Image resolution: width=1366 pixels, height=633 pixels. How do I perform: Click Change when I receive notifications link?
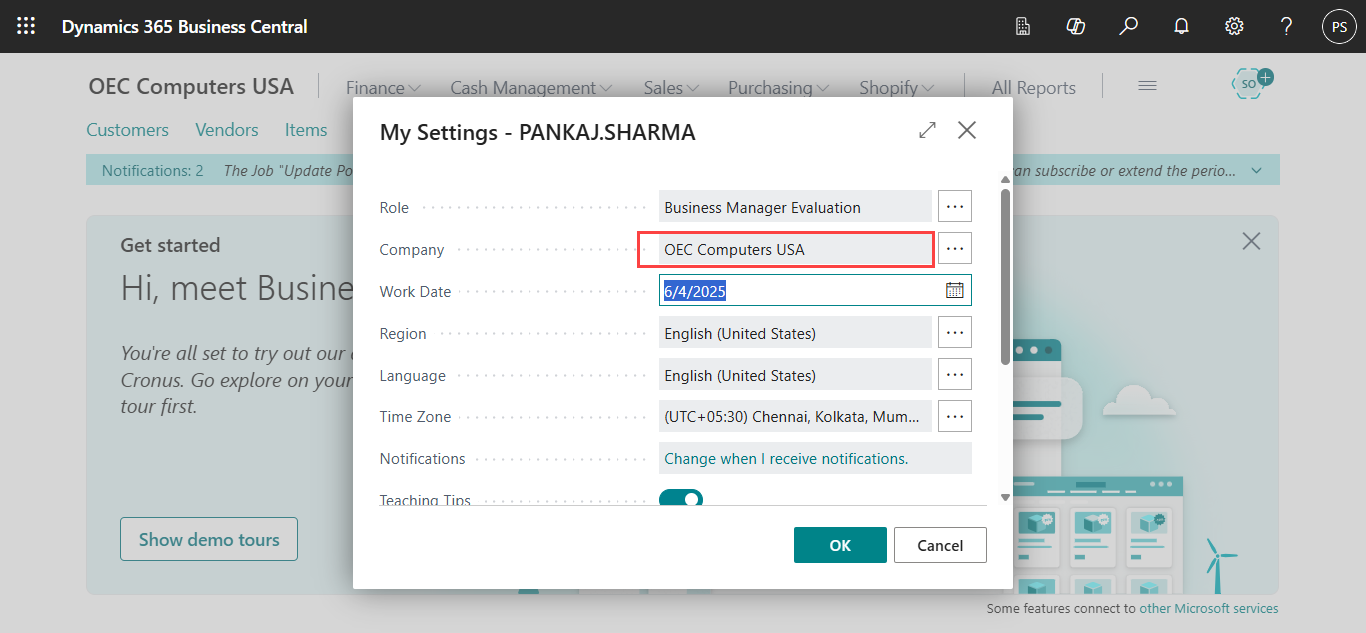point(786,459)
